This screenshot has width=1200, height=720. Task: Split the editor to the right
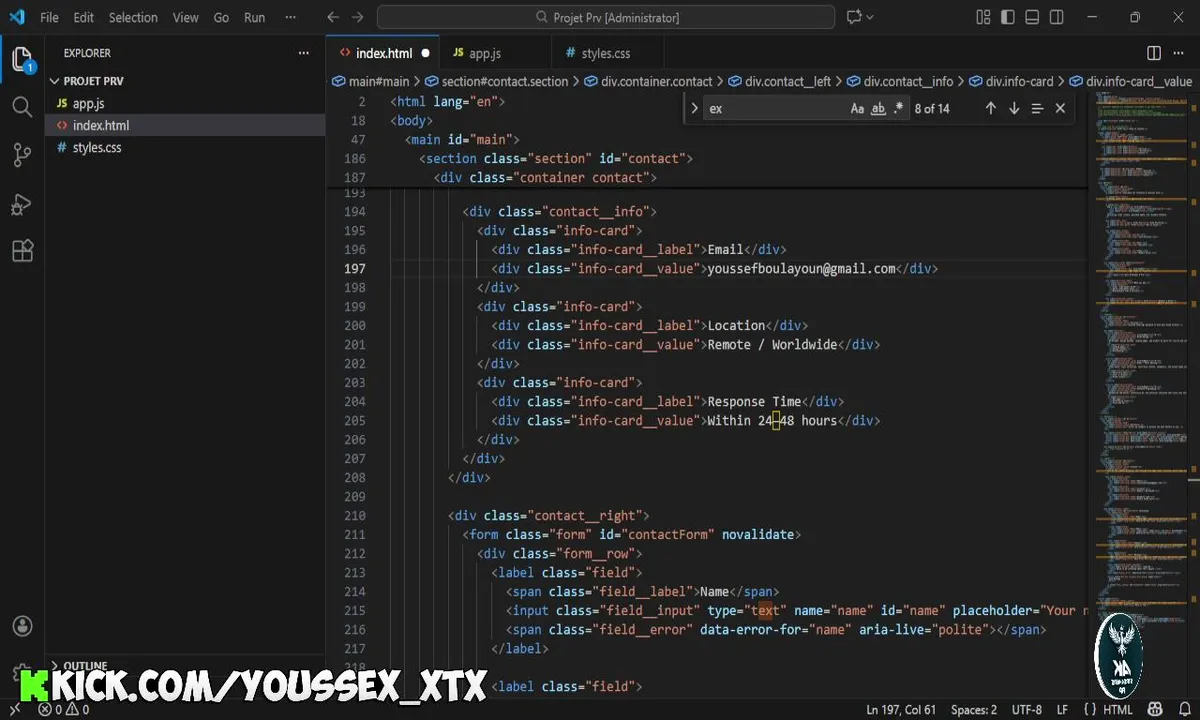coord(1154,53)
